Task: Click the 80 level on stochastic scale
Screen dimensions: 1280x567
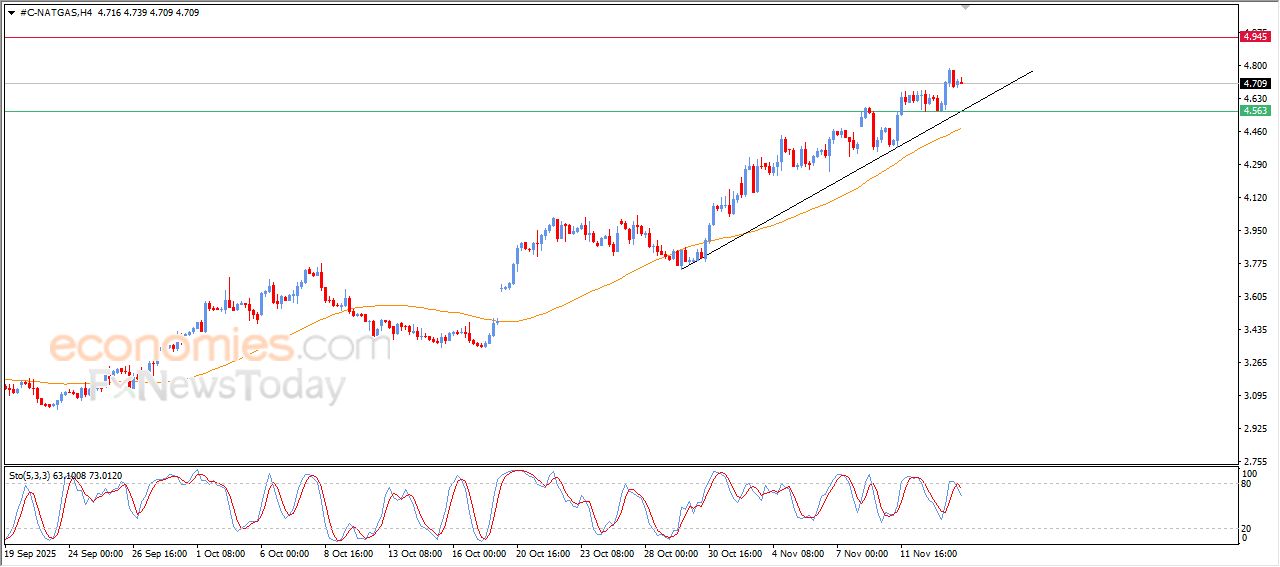Action: (x=1246, y=484)
